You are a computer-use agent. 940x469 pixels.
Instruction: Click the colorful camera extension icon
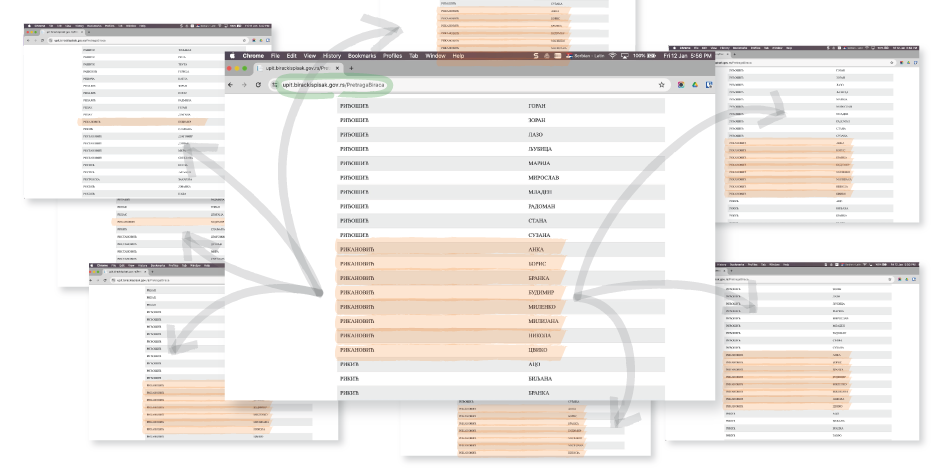681,85
